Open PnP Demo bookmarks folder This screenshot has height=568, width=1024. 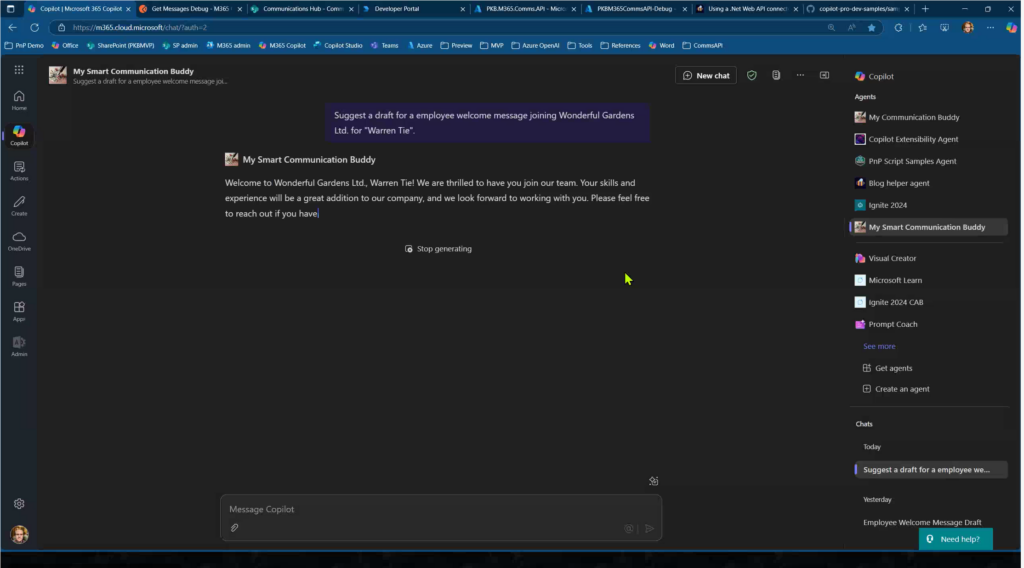tap(24, 46)
